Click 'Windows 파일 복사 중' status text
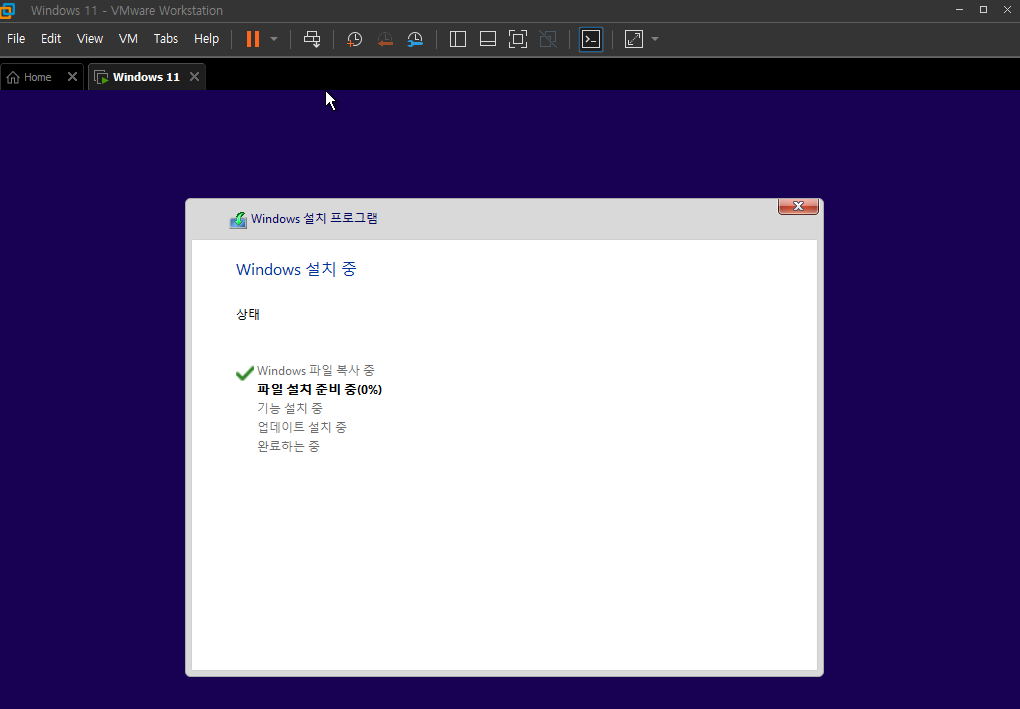The image size is (1020, 709). [x=315, y=371]
